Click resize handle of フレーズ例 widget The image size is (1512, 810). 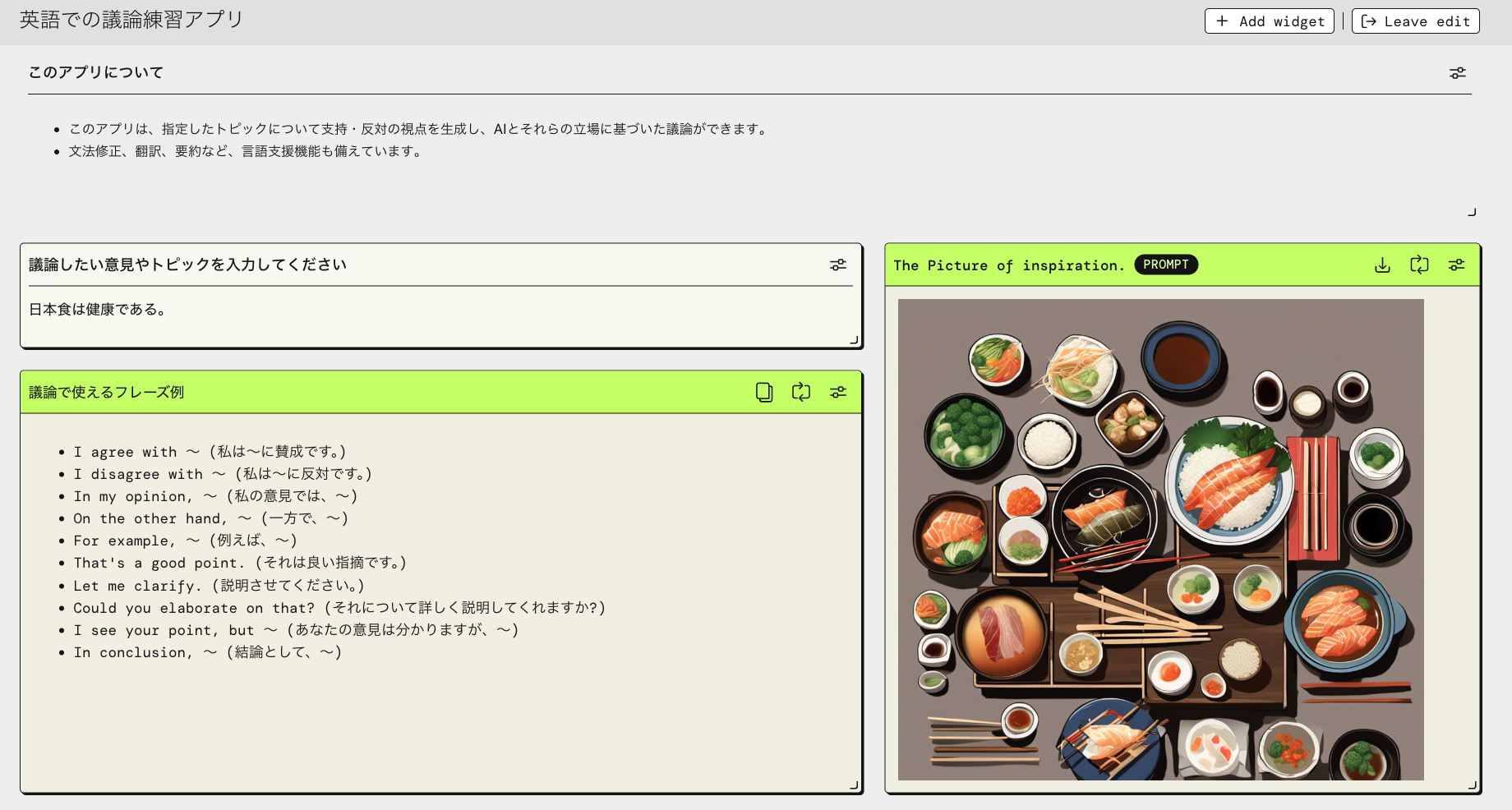tap(854, 785)
